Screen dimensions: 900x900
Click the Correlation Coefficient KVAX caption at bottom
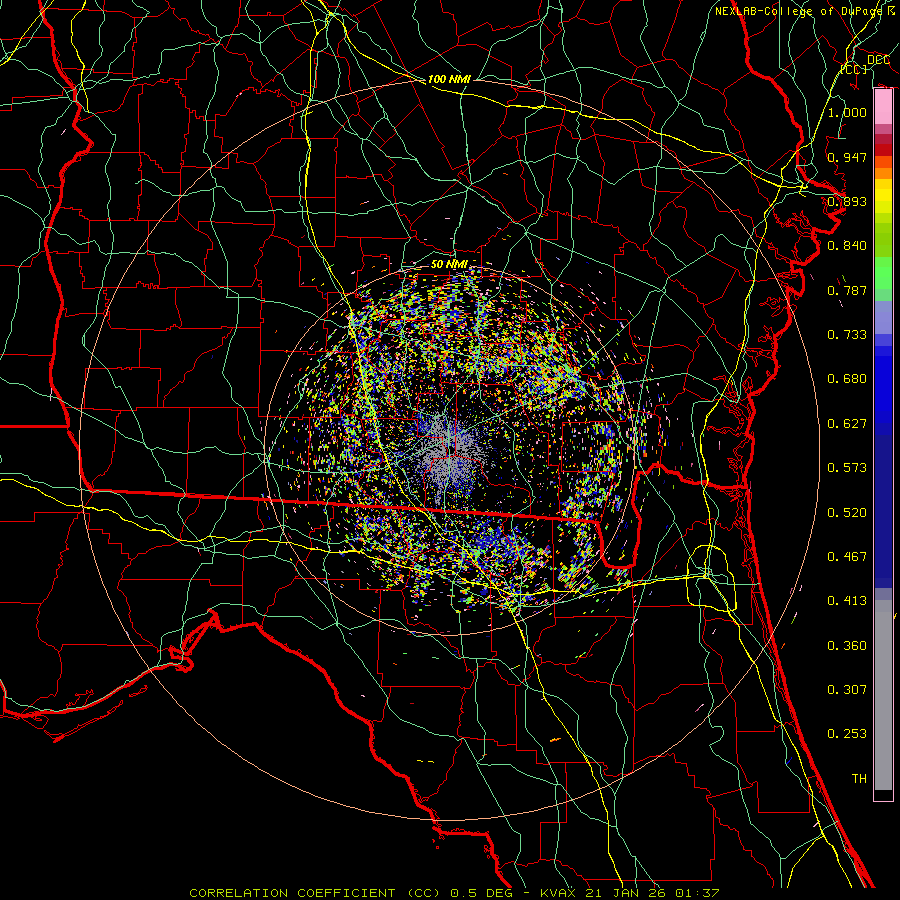454,893
